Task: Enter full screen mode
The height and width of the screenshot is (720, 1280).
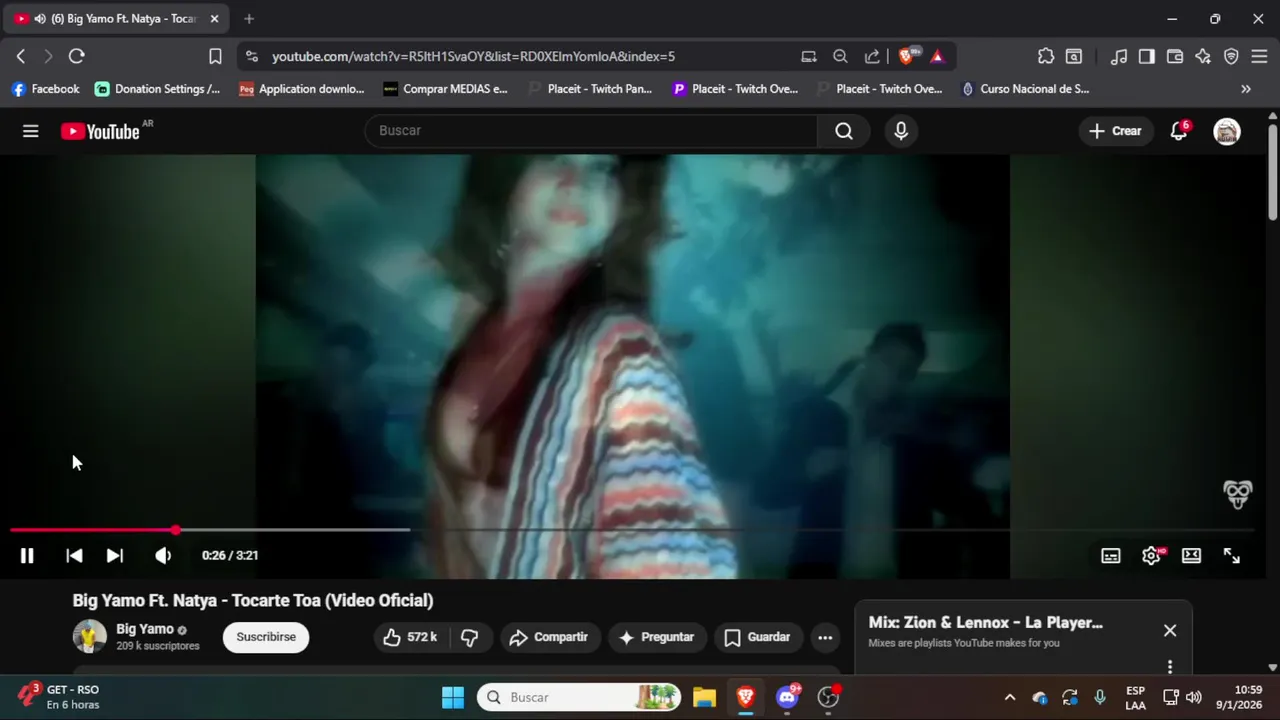Action: pyautogui.click(x=1232, y=556)
